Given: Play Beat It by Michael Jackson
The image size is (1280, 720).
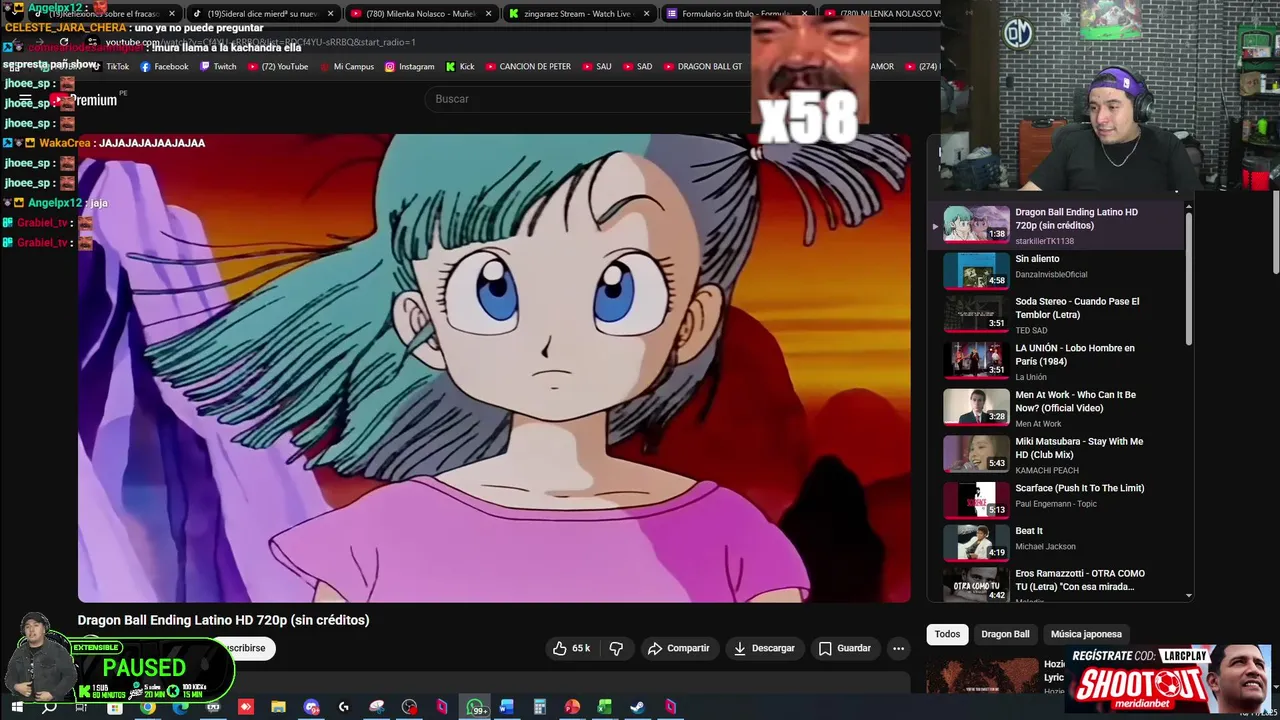Looking at the screenshot, I should (1055, 542).
